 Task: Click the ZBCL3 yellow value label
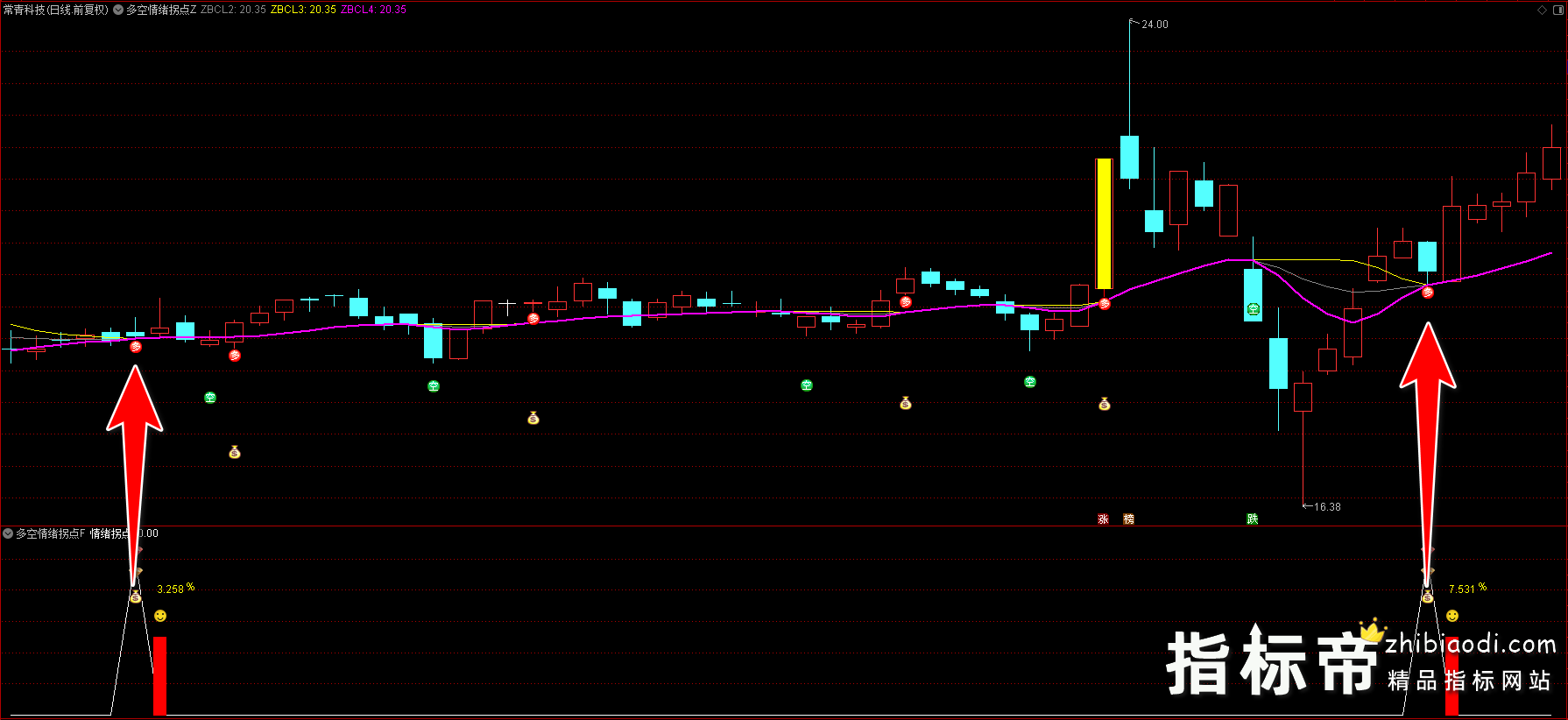click(x=303, y=10)
